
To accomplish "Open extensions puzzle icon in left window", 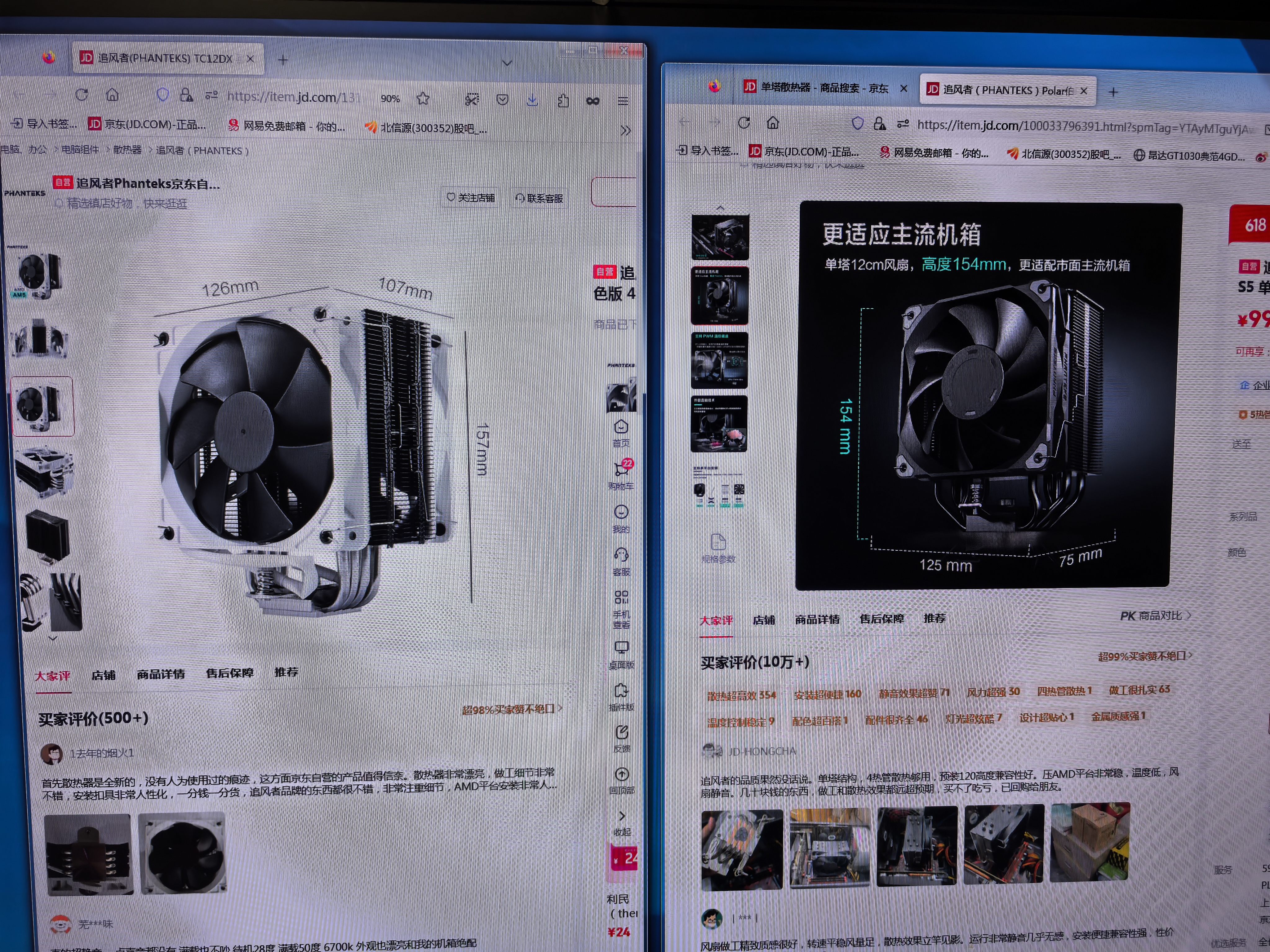I will [x=563, y=101].
